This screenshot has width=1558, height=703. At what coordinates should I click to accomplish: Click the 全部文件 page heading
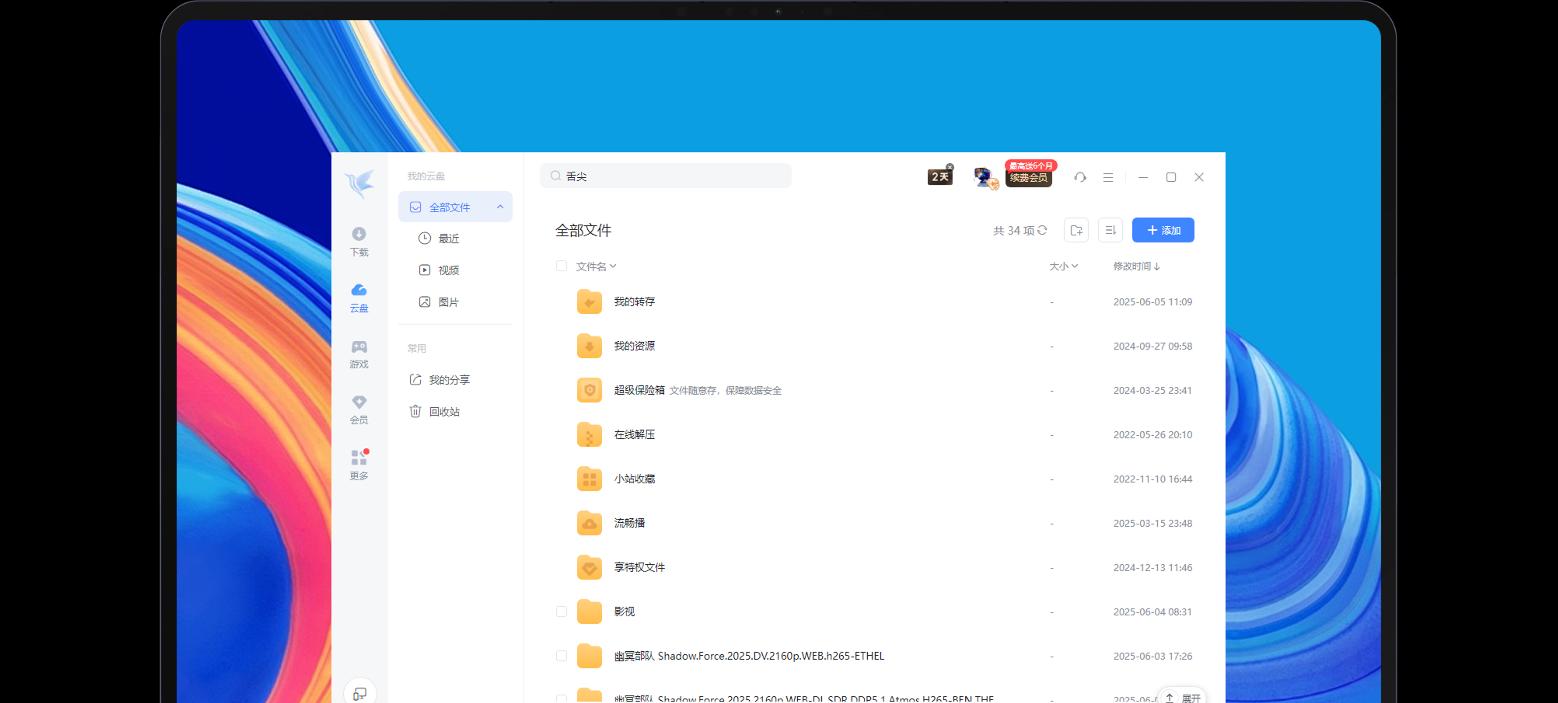coord(583,230)
